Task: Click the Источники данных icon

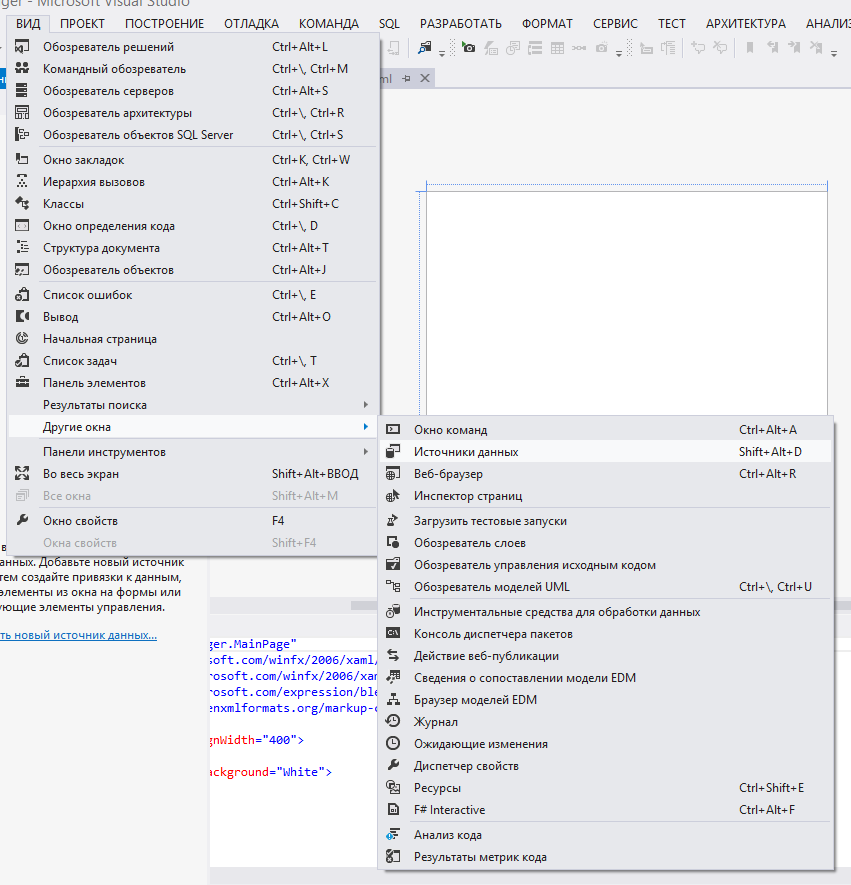Action: [x=393, y=452]
